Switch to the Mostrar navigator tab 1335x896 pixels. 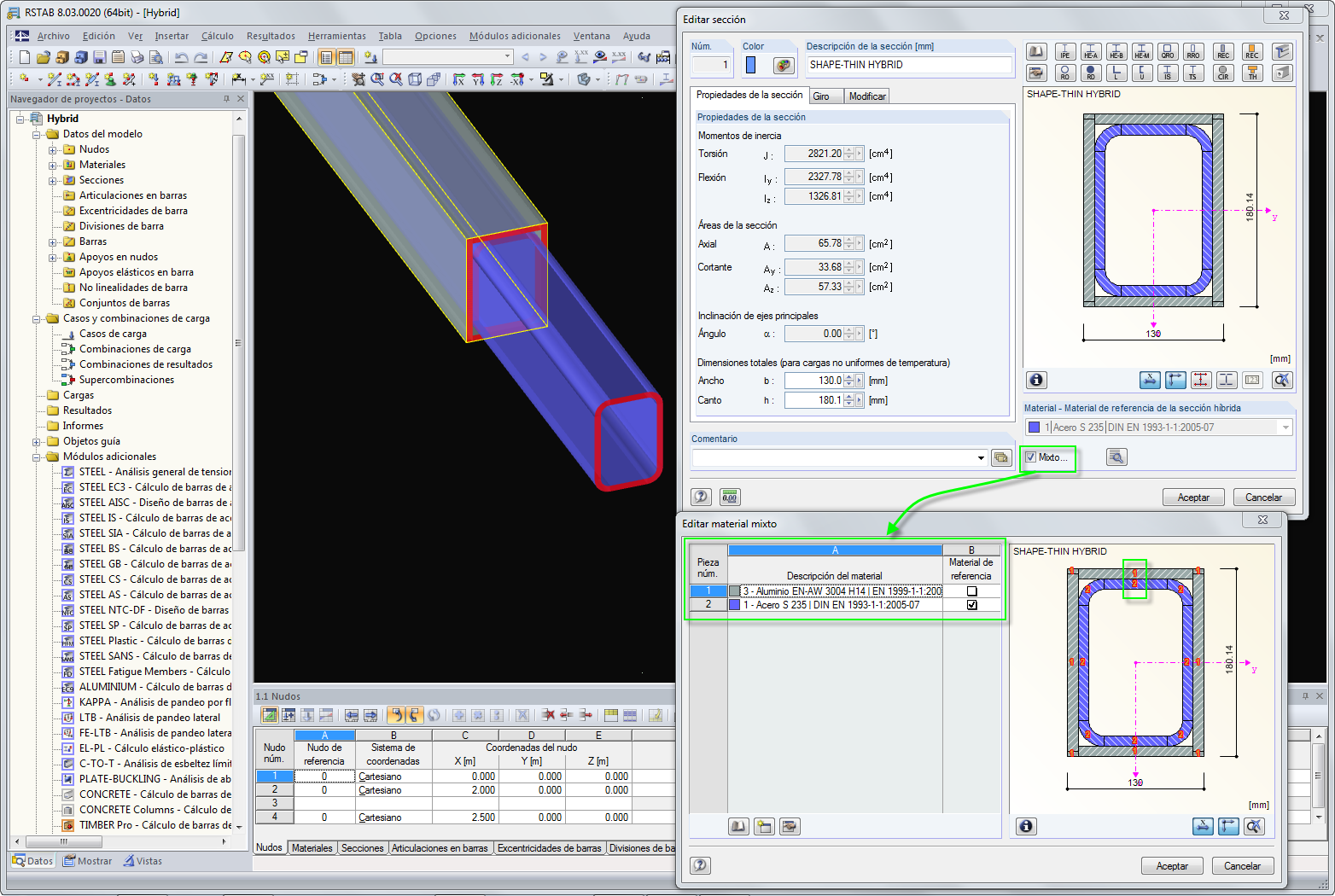point(88,861)
